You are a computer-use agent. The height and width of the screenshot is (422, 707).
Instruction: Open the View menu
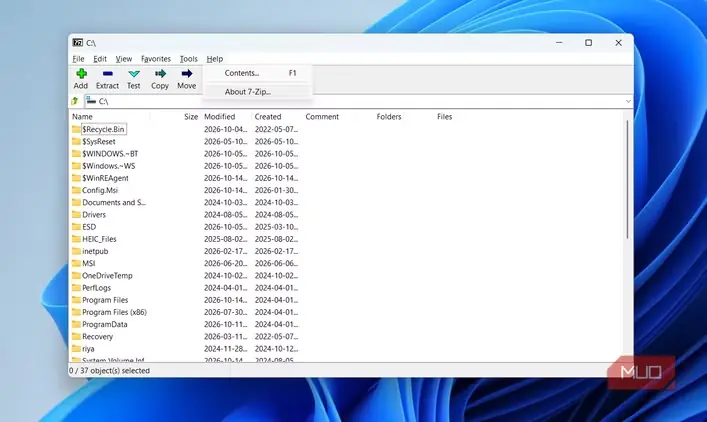click(124, 59)
